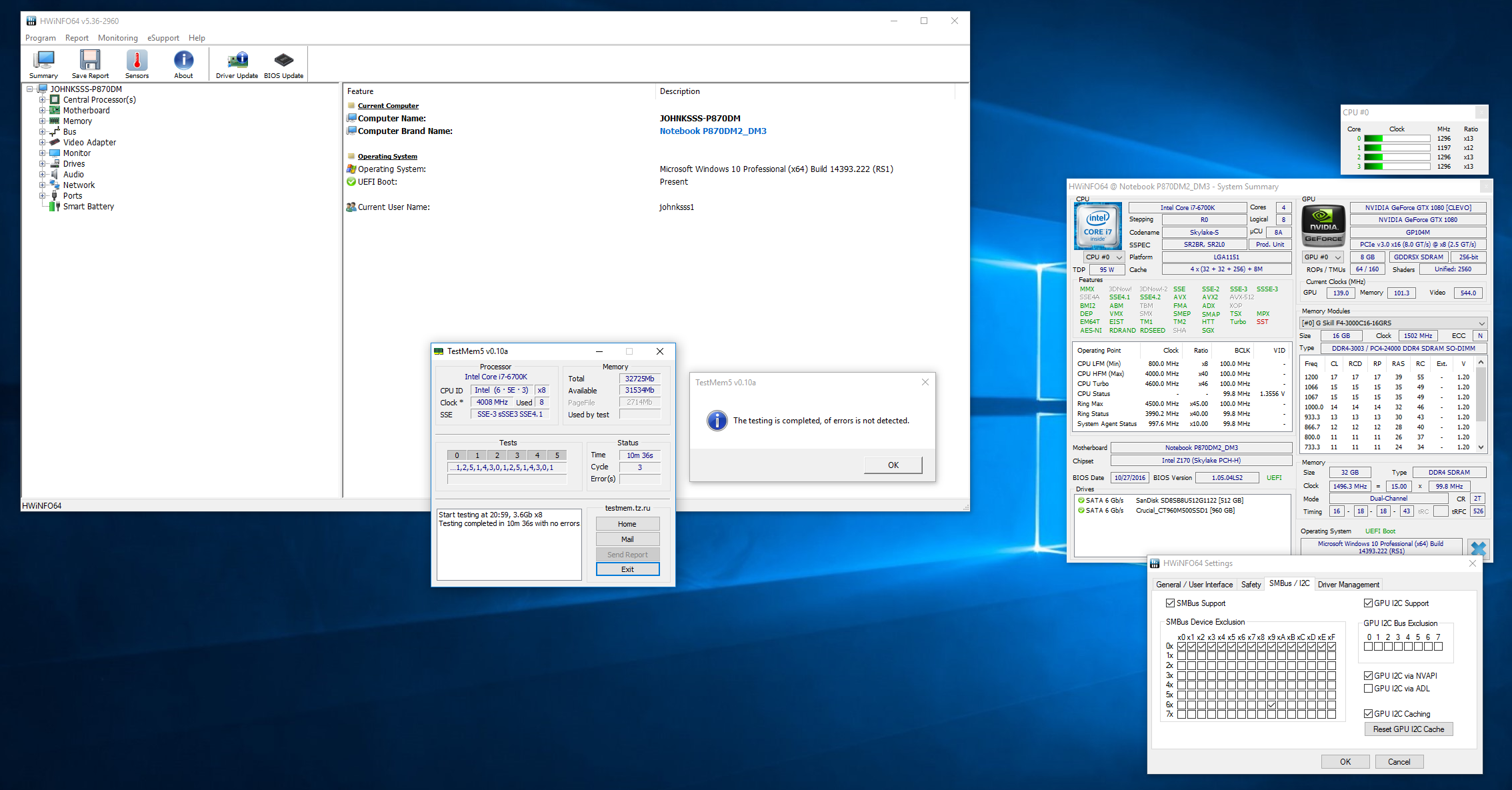Click the Mail button in TestMem5
The width and height of the screenshot is (1512, 790).
tap(627, 539)
